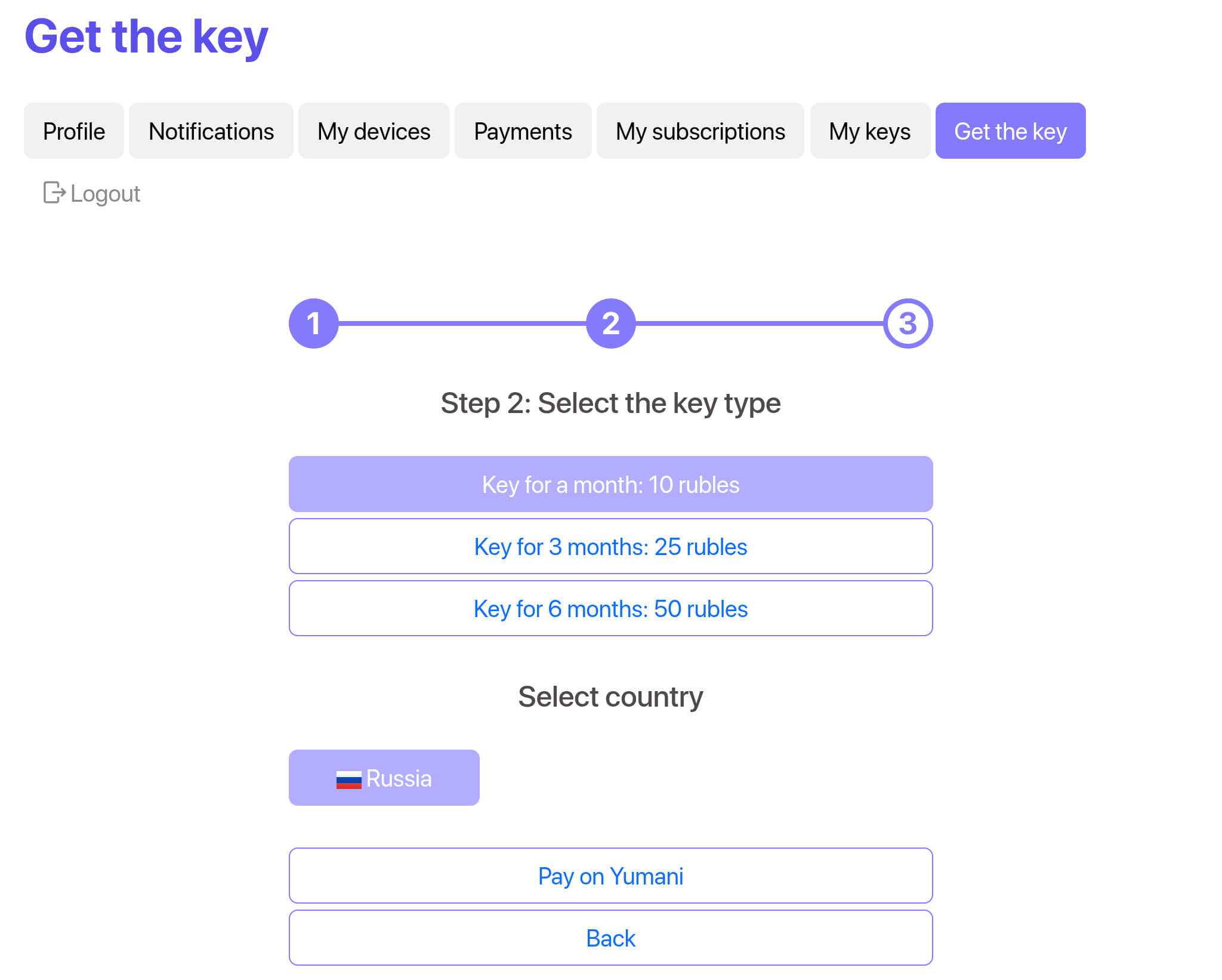Select Key for a month option
Viewport: 1222px width, 980px height.
[610, 484]
